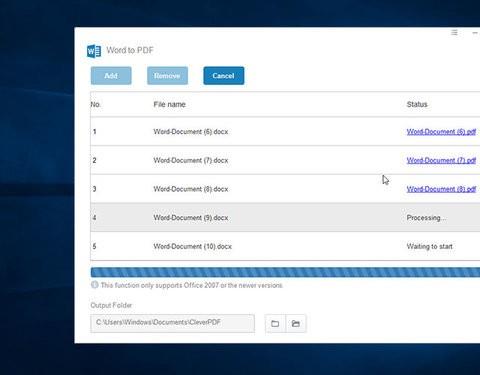480x375 pixels.
Task: Click row number 2 cell
Action: [95, 160]
